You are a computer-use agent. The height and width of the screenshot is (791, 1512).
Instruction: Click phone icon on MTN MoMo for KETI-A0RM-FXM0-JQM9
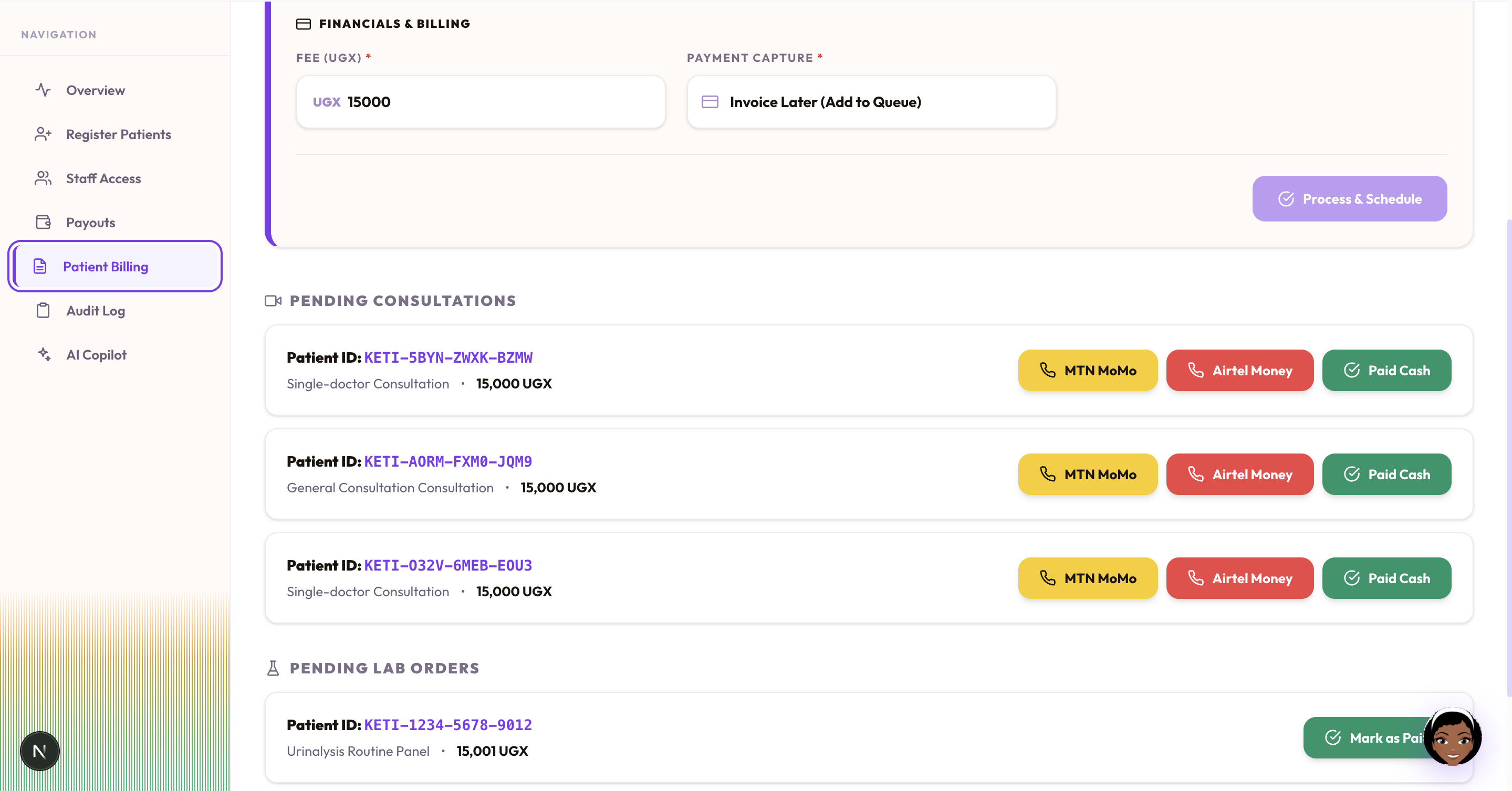click(x=1048, y=473)
